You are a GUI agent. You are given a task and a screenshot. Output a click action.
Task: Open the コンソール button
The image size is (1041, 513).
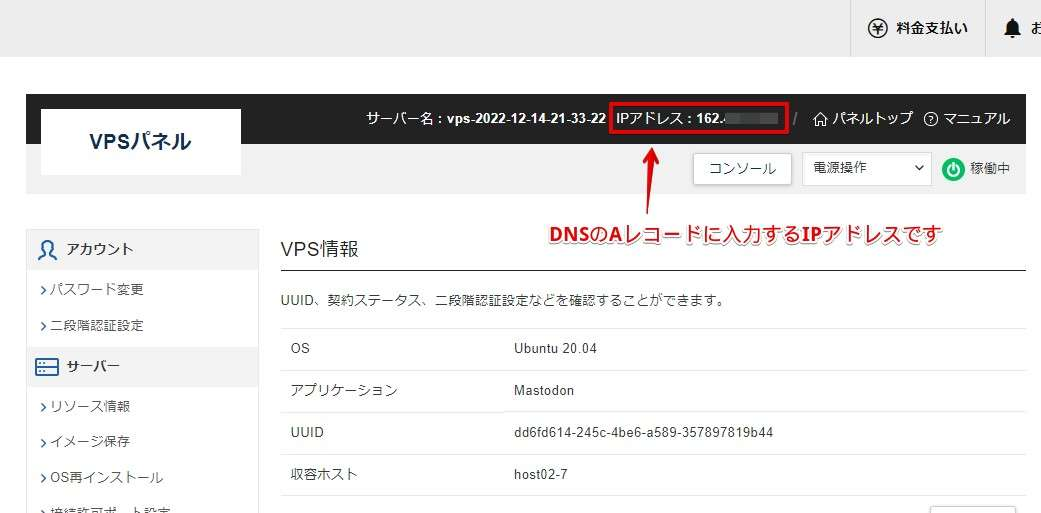tap(742, 169)
